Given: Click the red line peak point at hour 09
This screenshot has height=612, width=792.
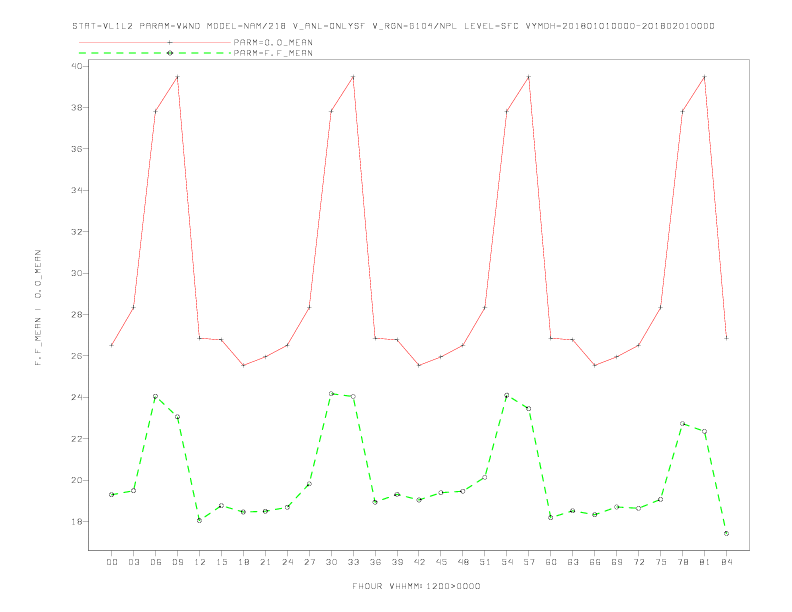Looking at the screenshot, I should [177, 77].
